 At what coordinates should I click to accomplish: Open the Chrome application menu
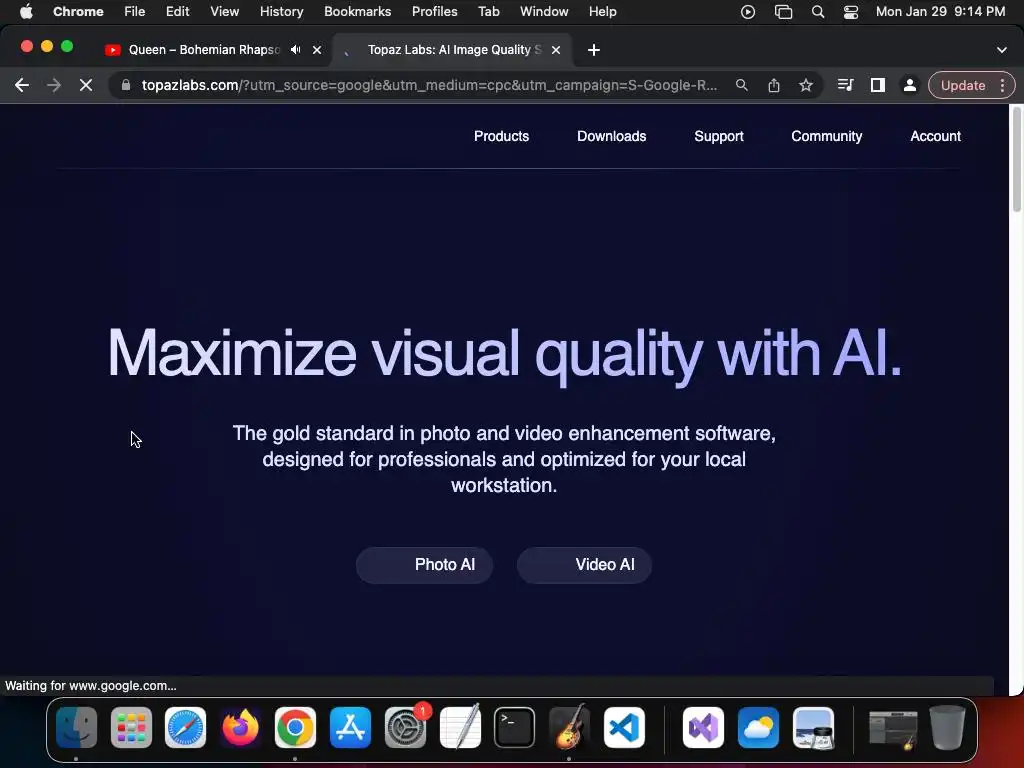coord(78,11)
